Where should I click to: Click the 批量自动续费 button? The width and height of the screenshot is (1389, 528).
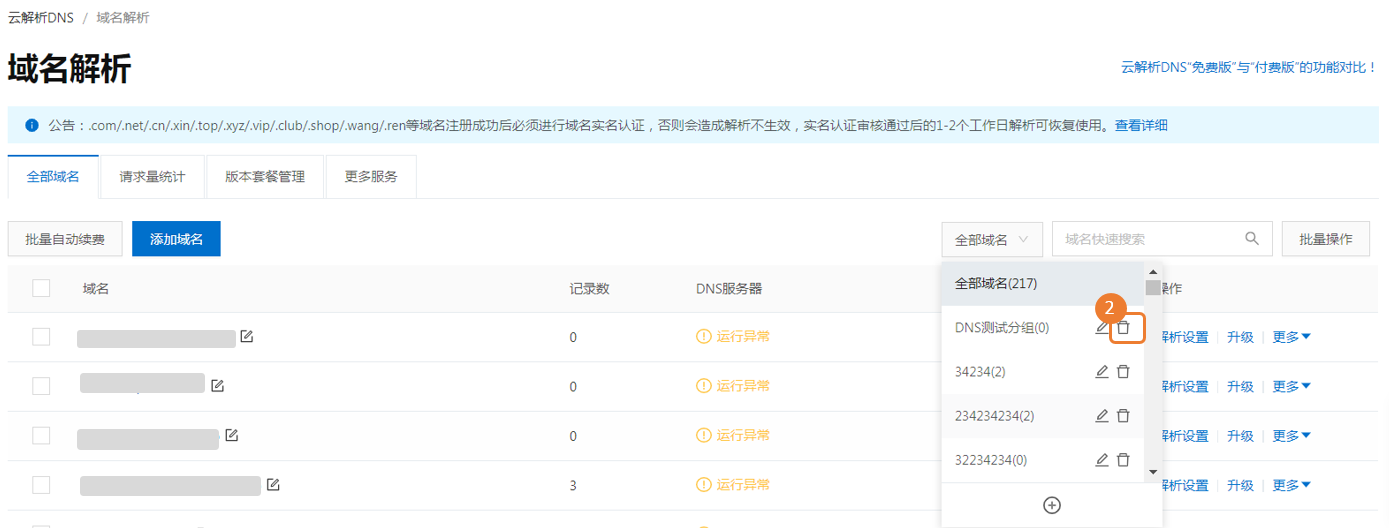[x=65, y=239]
